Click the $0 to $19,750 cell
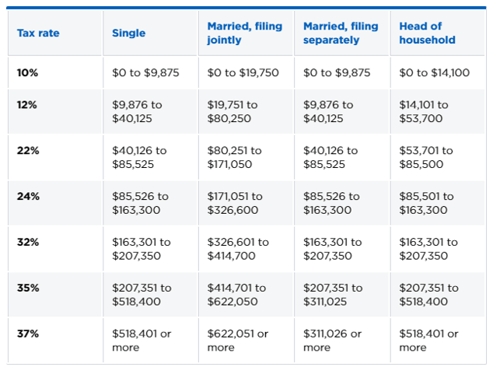 (243, 73)
